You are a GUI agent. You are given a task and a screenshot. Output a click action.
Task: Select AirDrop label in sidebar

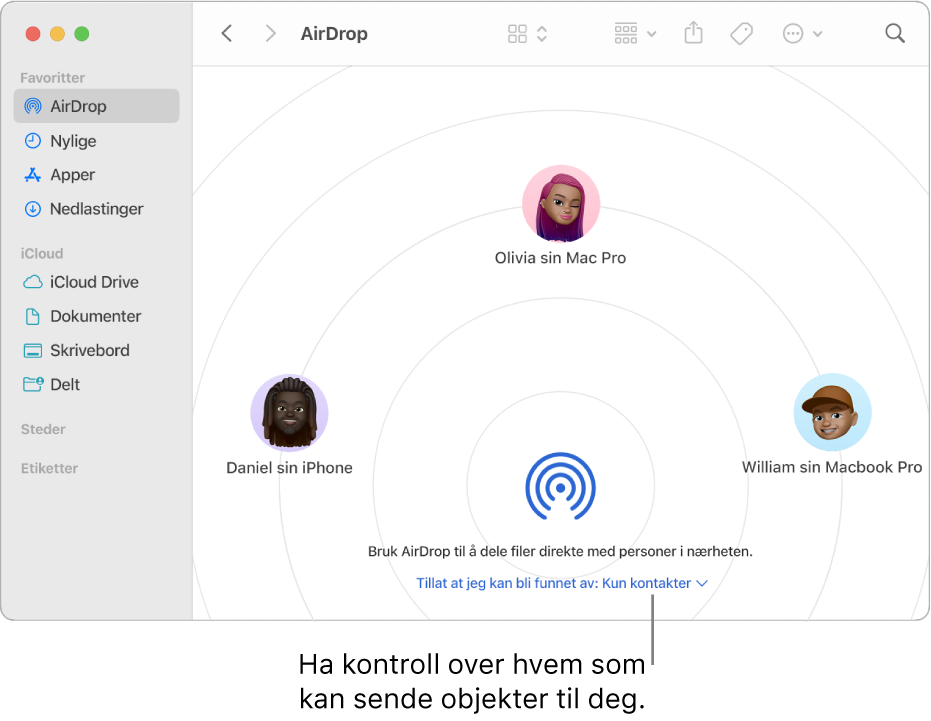[78, 106]
